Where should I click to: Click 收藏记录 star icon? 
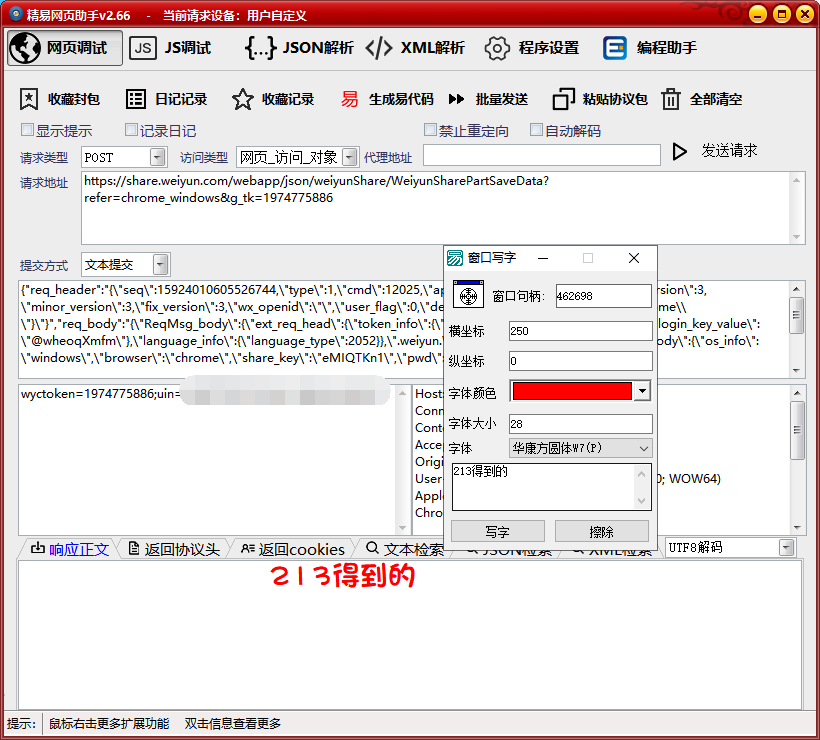[243, 99]
